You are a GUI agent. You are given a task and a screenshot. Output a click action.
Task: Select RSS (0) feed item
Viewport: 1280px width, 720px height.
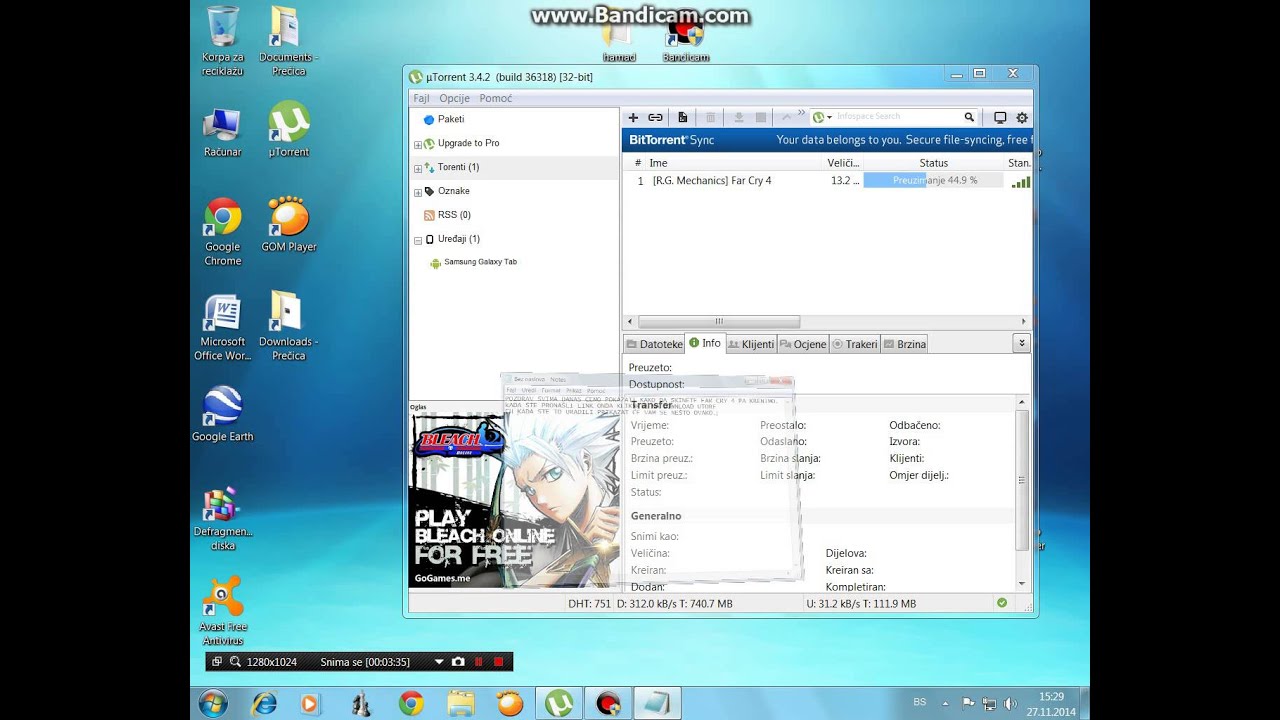454,215
